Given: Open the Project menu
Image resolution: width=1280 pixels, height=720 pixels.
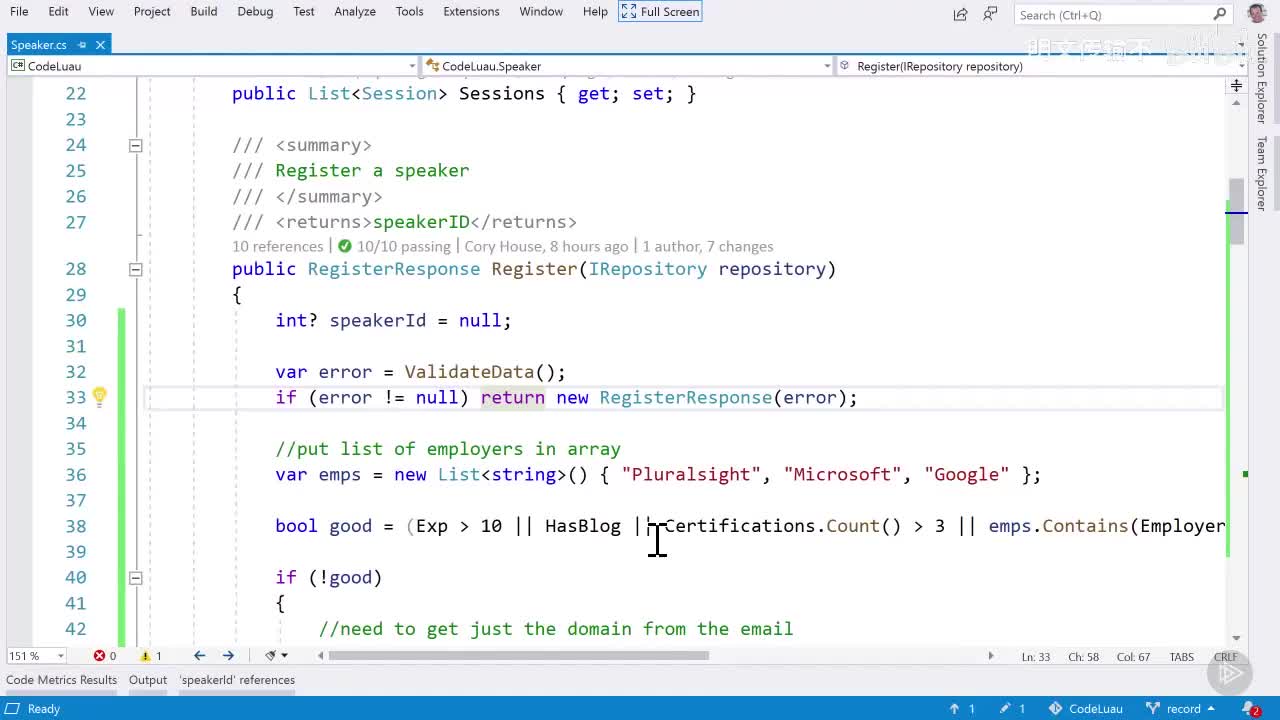Looking at the screenshot, I should [152, 12].
